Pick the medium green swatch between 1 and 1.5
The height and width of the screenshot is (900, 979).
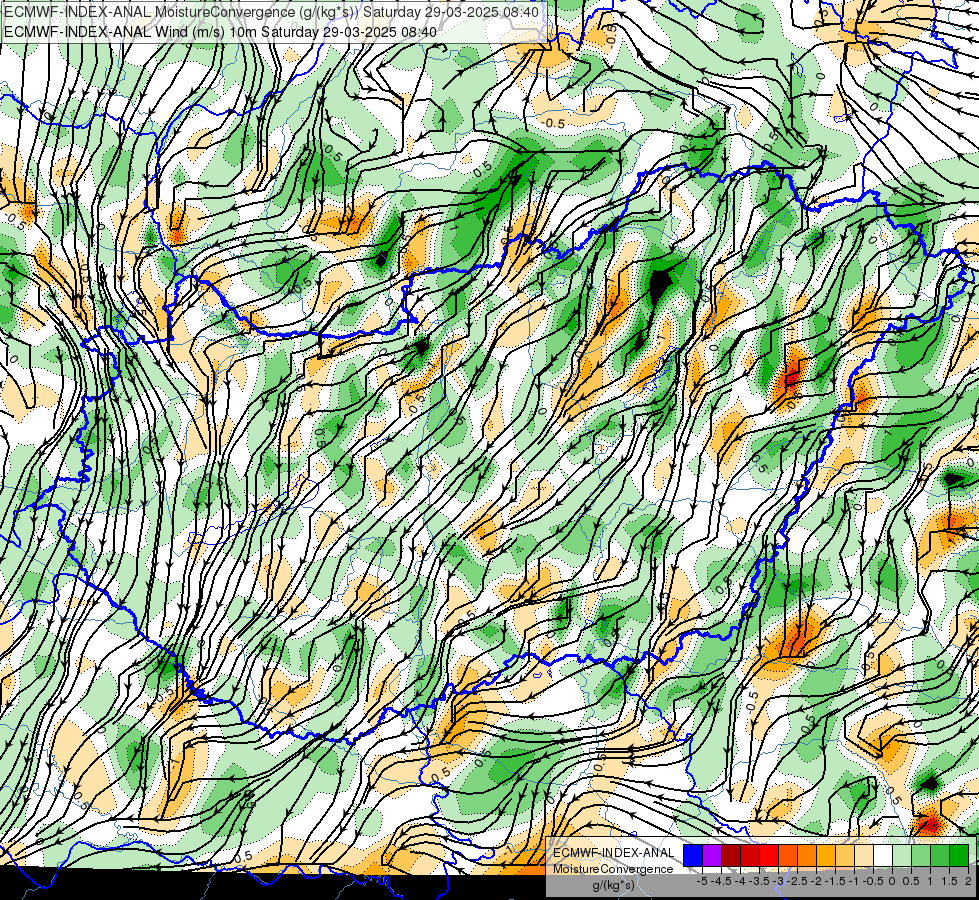coord(940,855)
